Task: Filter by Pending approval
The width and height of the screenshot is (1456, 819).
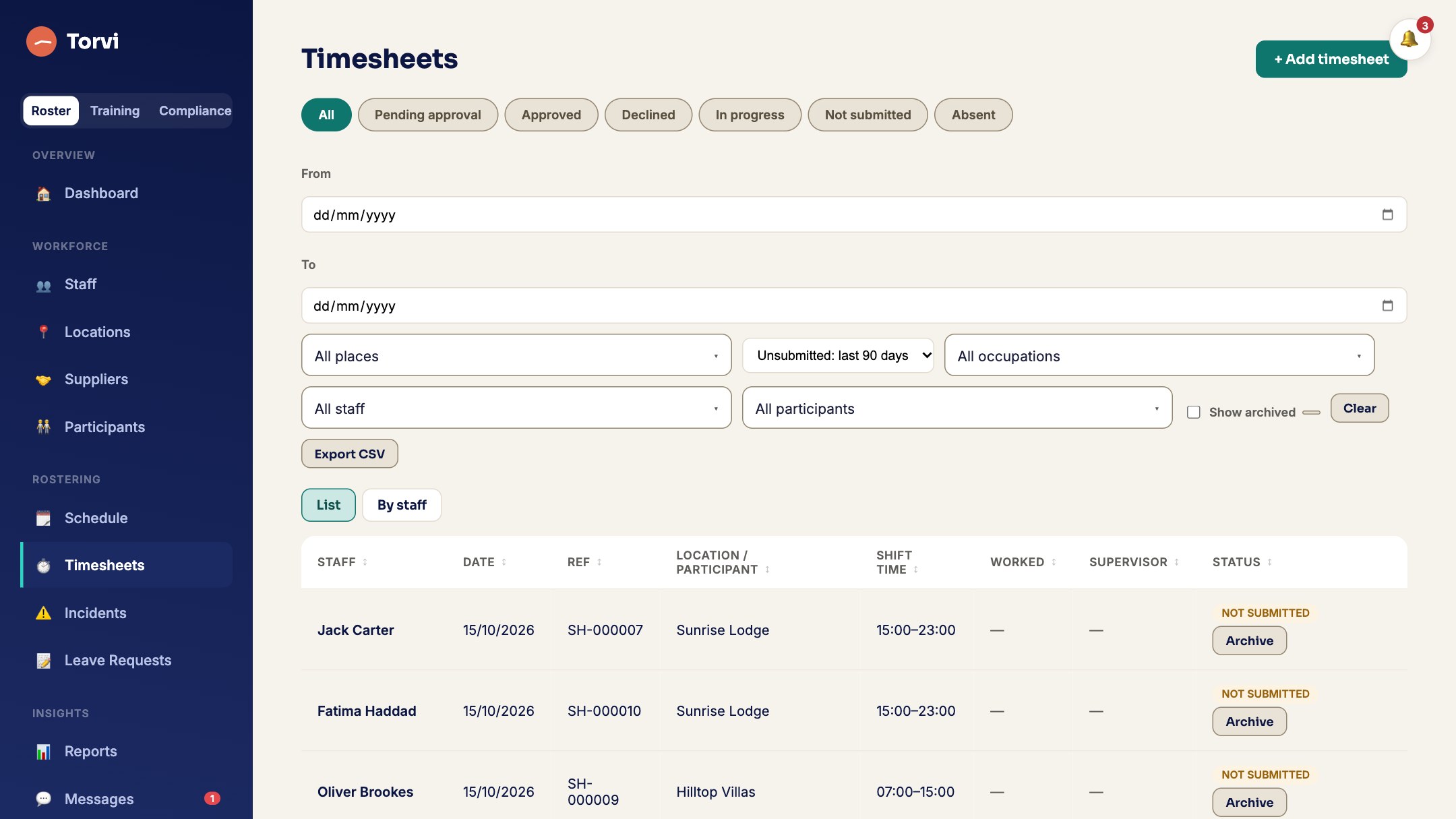Action: pyautogui.click(x=428, y=115)
